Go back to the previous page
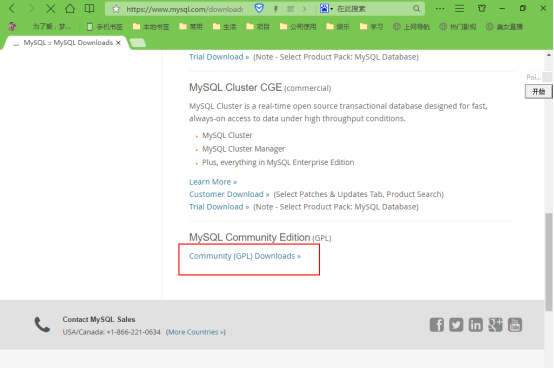 (12, 8)
